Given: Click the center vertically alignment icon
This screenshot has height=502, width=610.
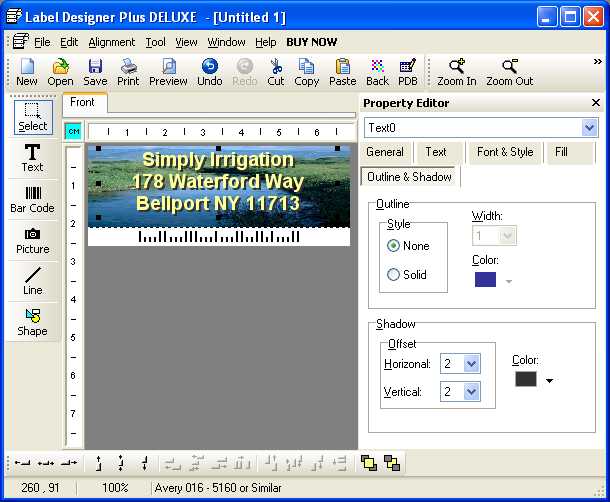Looking at the screenshot, I should point(121,463).
